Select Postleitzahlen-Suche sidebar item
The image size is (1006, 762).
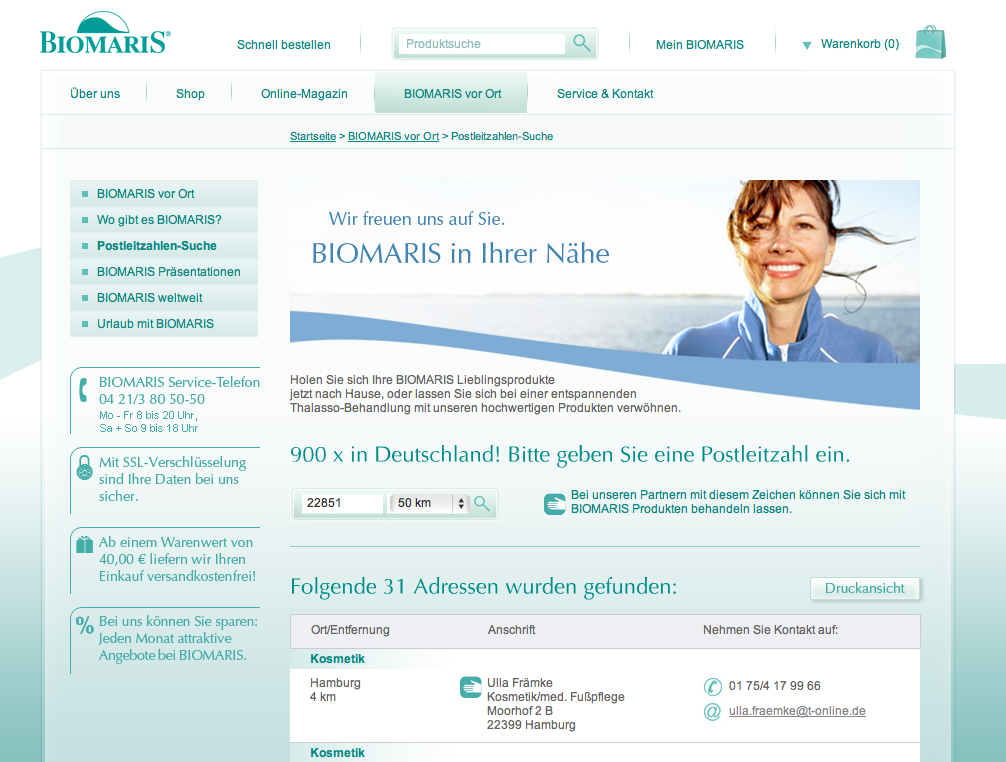click(164, 246)
